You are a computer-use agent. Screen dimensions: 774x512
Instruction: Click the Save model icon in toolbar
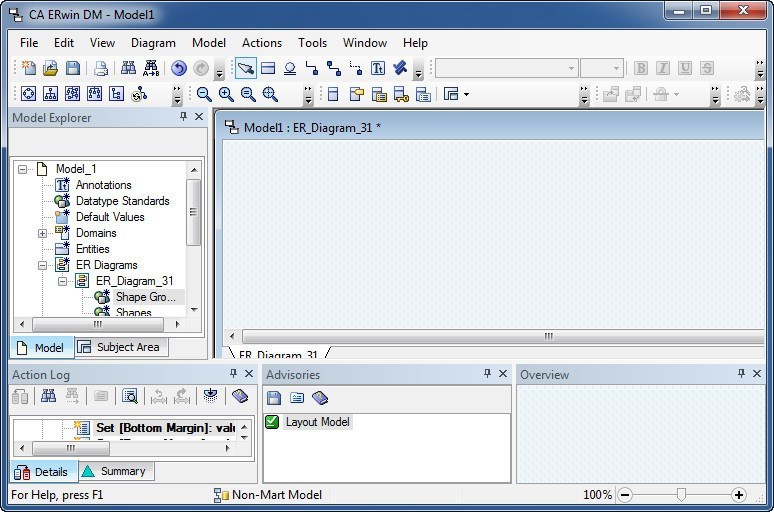73,68
